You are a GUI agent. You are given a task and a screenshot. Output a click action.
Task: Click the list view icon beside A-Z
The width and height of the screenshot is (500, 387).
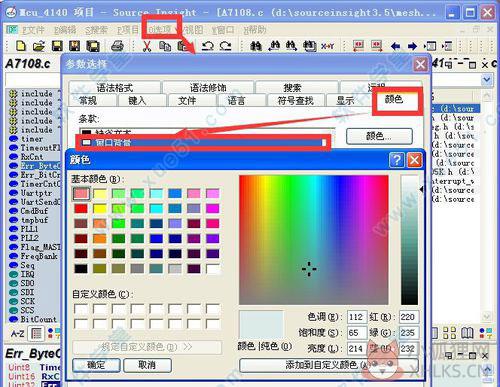click(x=36, y=333)
